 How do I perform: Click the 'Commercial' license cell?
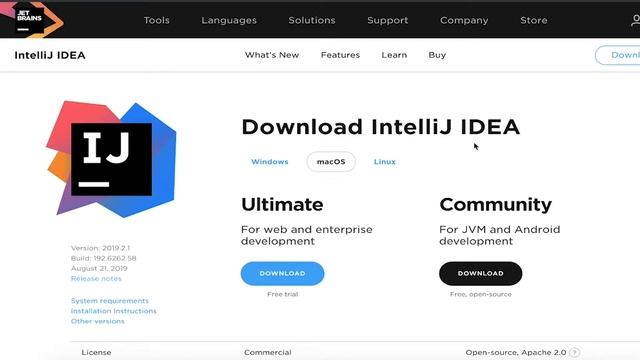click(267, 352)
